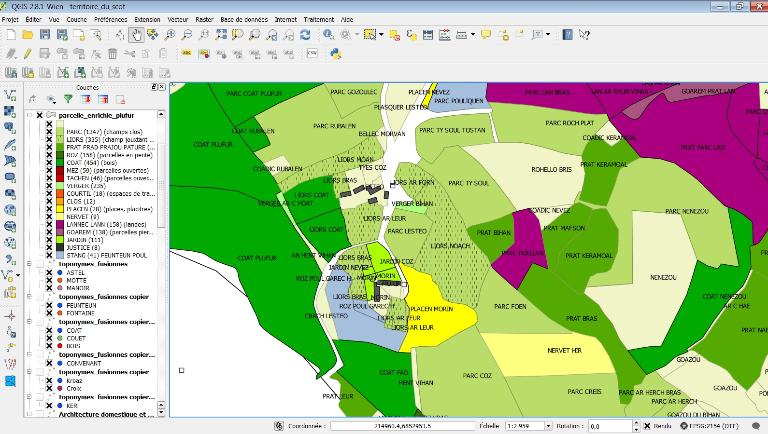This screenshot has width=768, height=434.
Task: Click the Identify Features tool
Action: coord(329,34)
